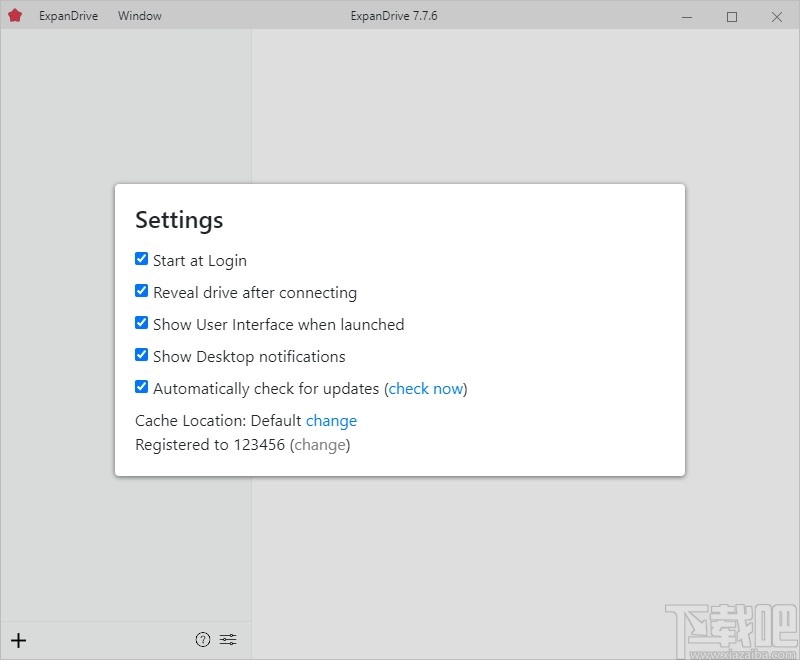
Task: Open the Window menu
Action: [139, 16]
